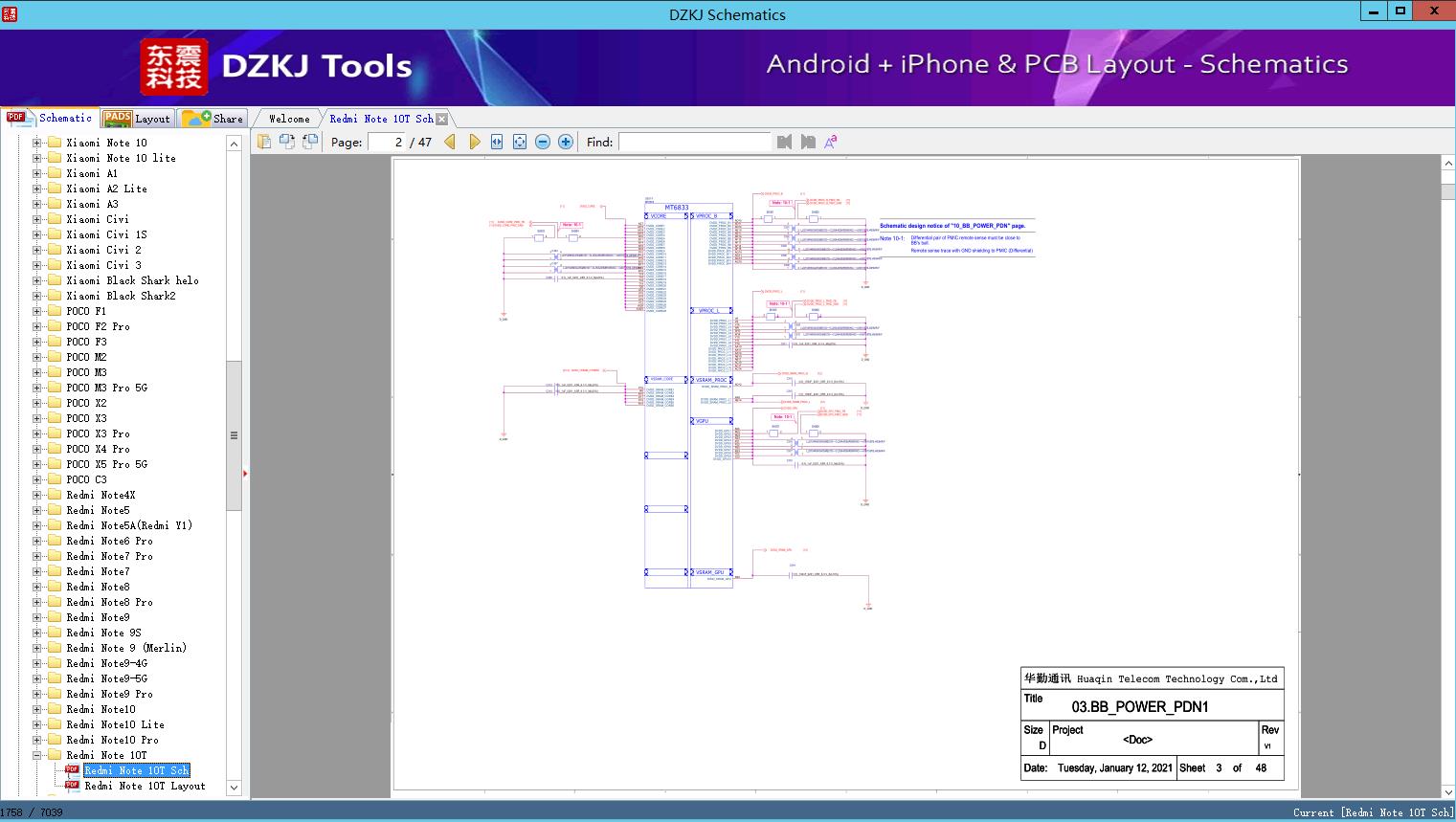Image resolution: width=1456 pixels, height=822 pixels.
Task: Click PDF icon of Redmi Note 10T Layout
Action: click(72, 786)
